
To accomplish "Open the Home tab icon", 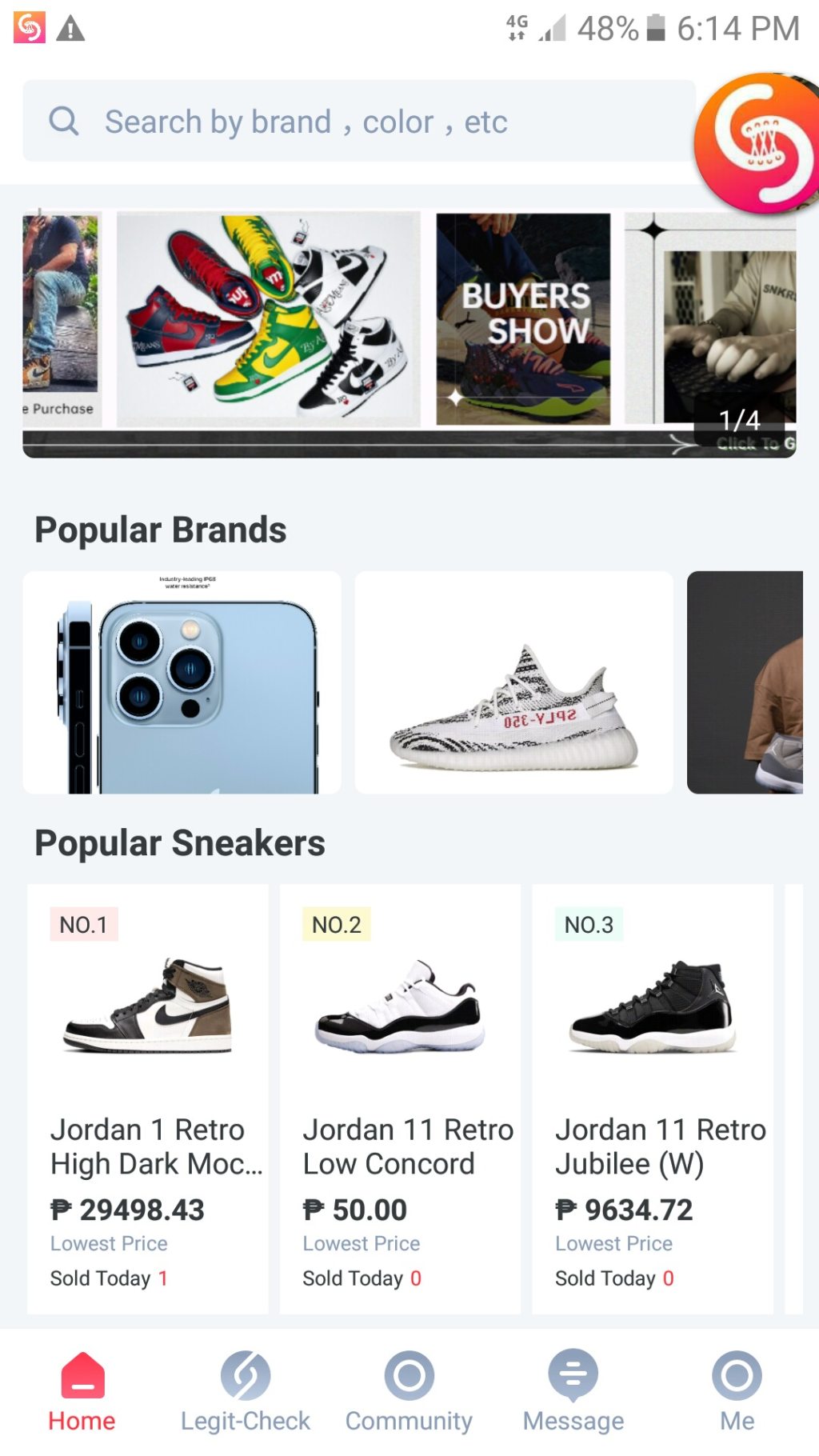I will pos(82,1376).
